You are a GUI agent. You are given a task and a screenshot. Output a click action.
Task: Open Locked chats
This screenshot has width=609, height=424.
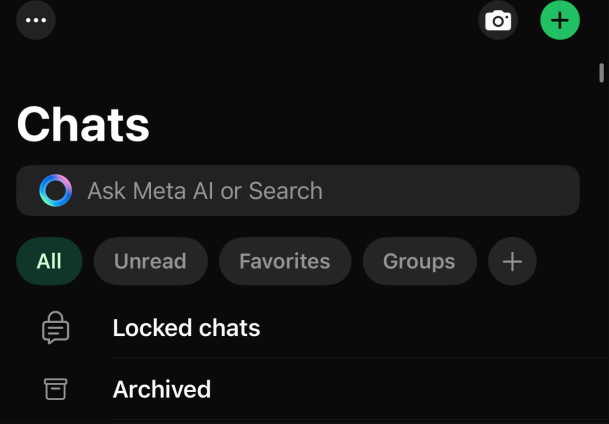click(x=300, y=328)
